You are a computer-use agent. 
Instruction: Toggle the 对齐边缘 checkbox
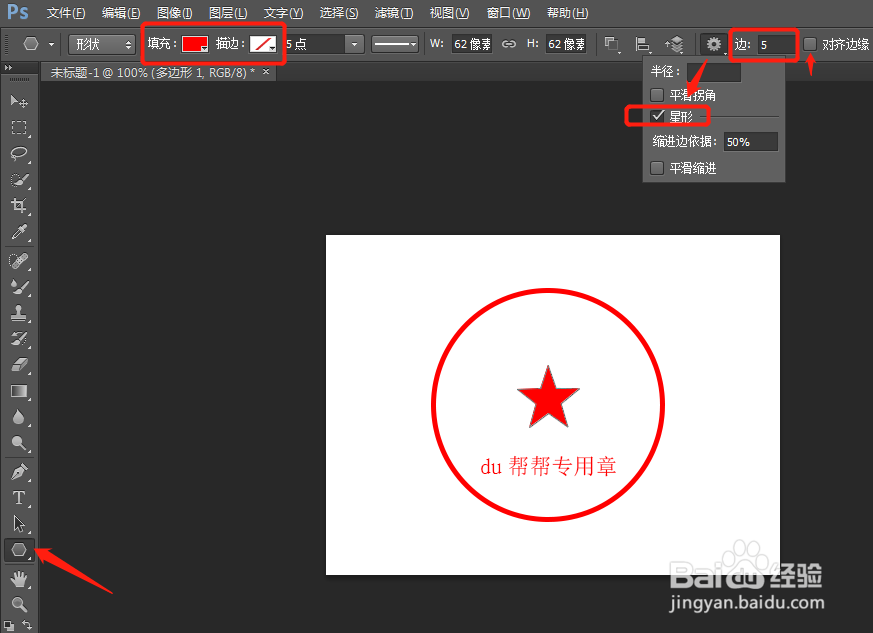pos(810,44)
